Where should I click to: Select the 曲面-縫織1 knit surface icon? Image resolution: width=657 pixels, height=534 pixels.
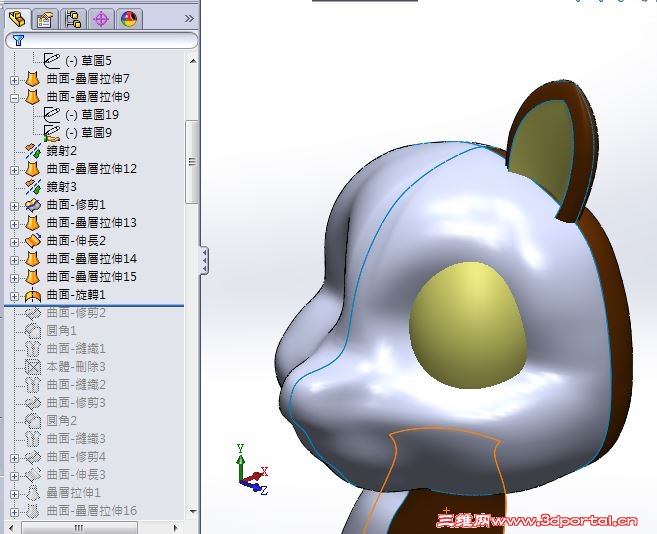pyautogui.click(x=33, y=348)
